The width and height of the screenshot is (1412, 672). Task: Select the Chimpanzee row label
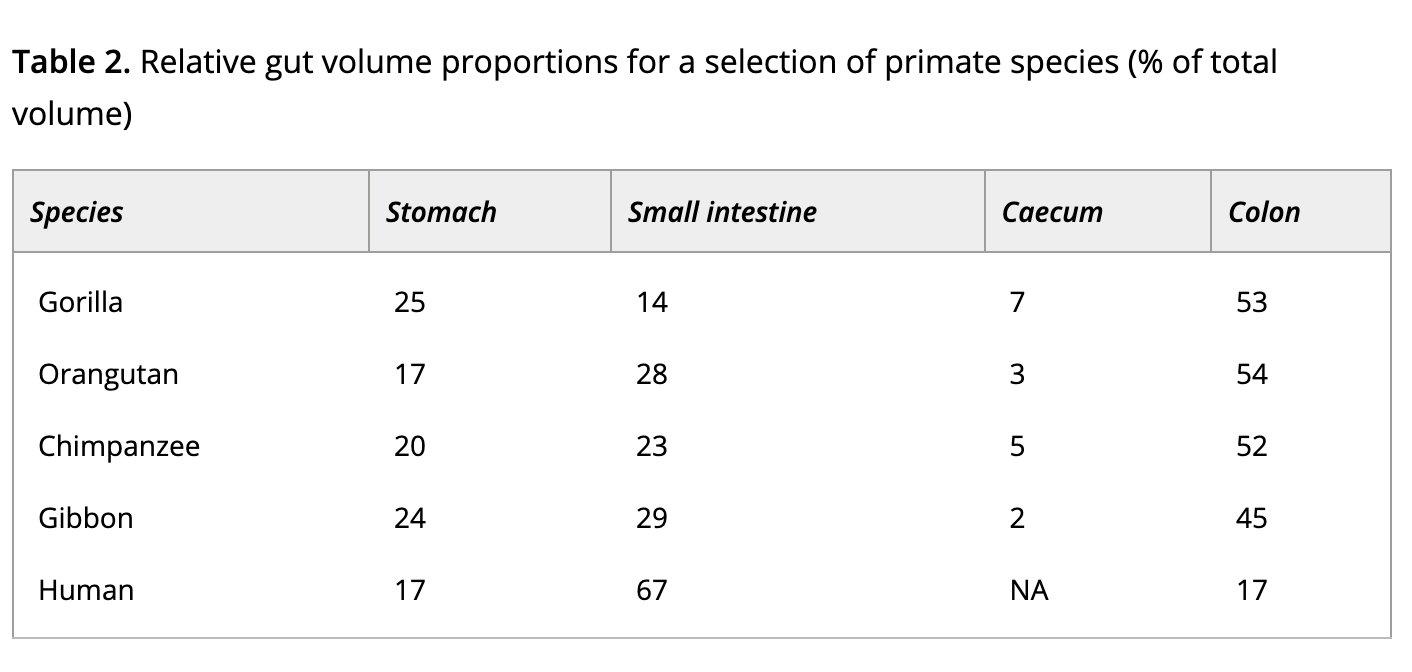119,446
